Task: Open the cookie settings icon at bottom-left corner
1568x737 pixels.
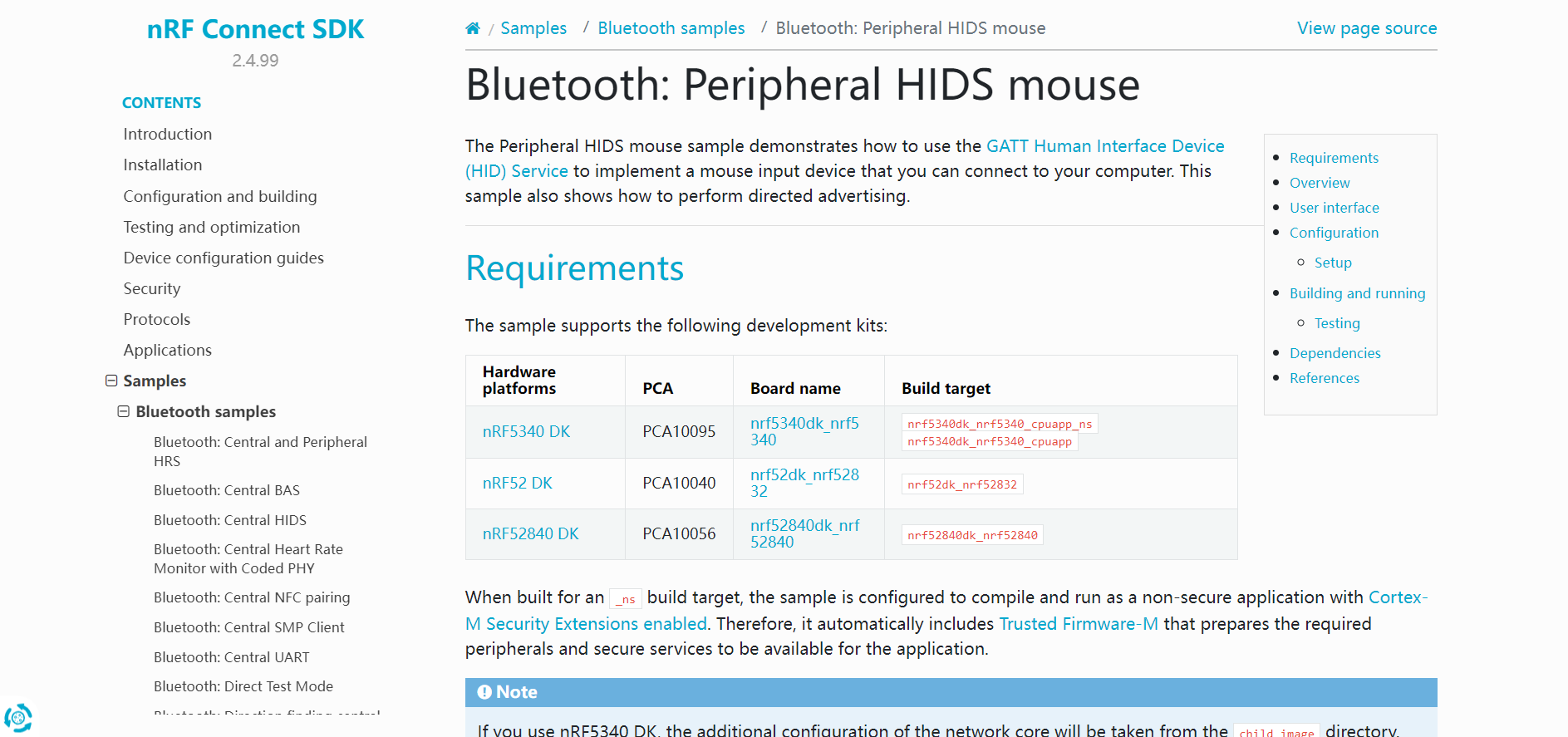Action: (18, 717)
